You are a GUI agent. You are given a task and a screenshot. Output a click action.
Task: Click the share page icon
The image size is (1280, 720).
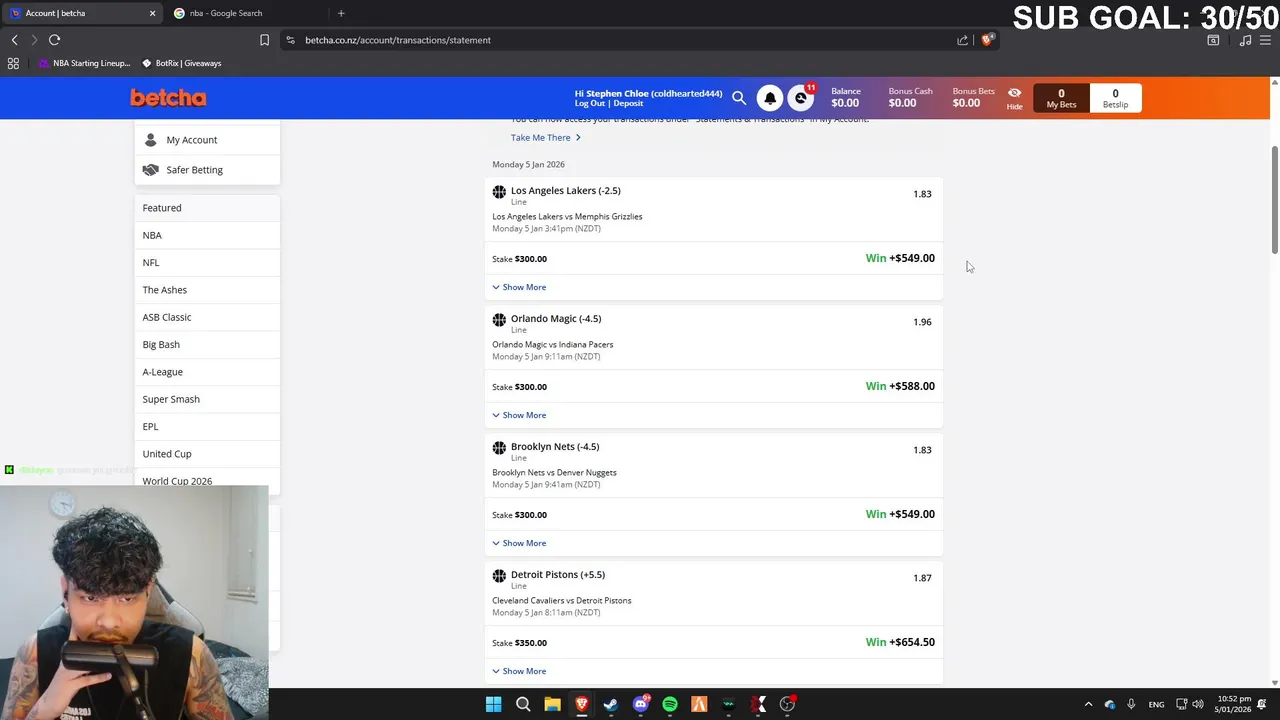click(962, 40)
